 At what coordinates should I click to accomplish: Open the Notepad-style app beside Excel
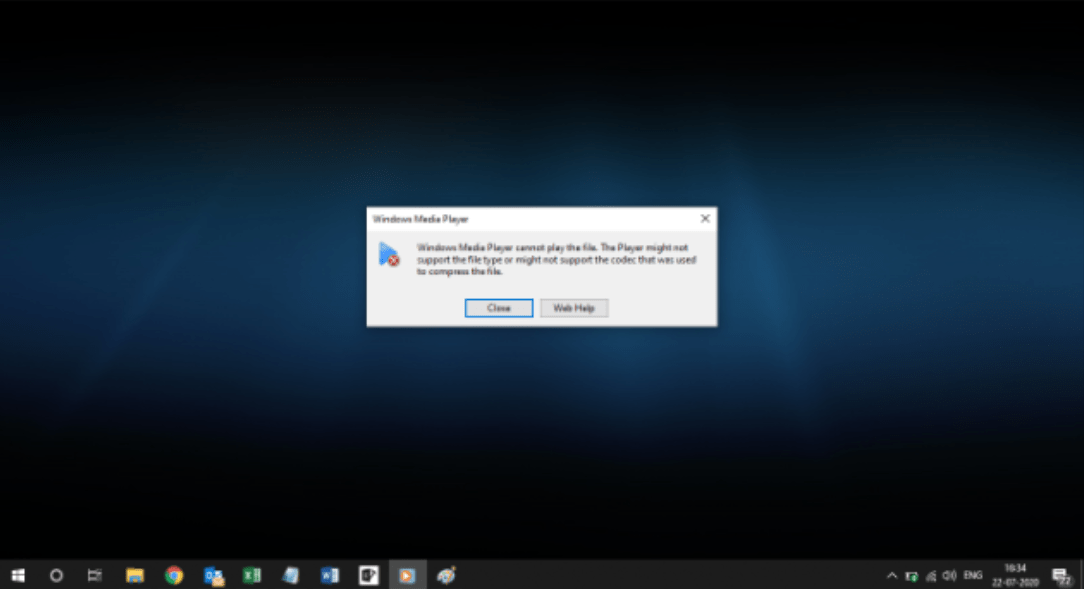click(x=291, y=575)
